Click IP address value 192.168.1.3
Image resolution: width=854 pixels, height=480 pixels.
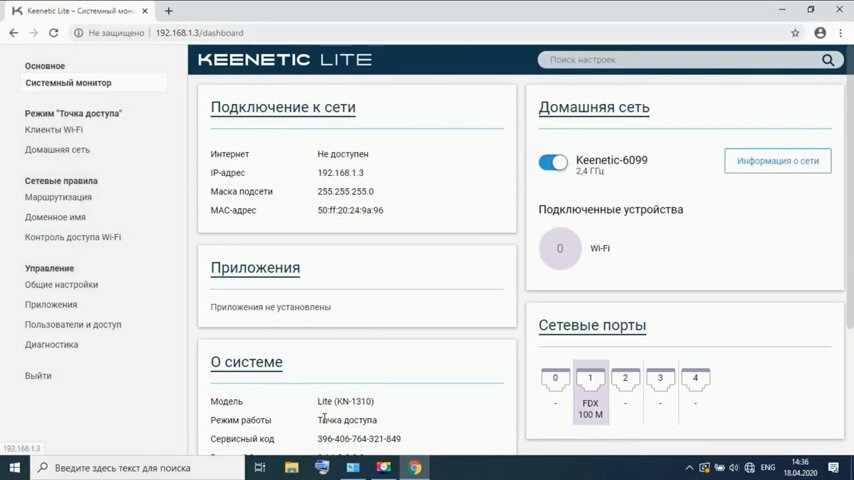340,173
